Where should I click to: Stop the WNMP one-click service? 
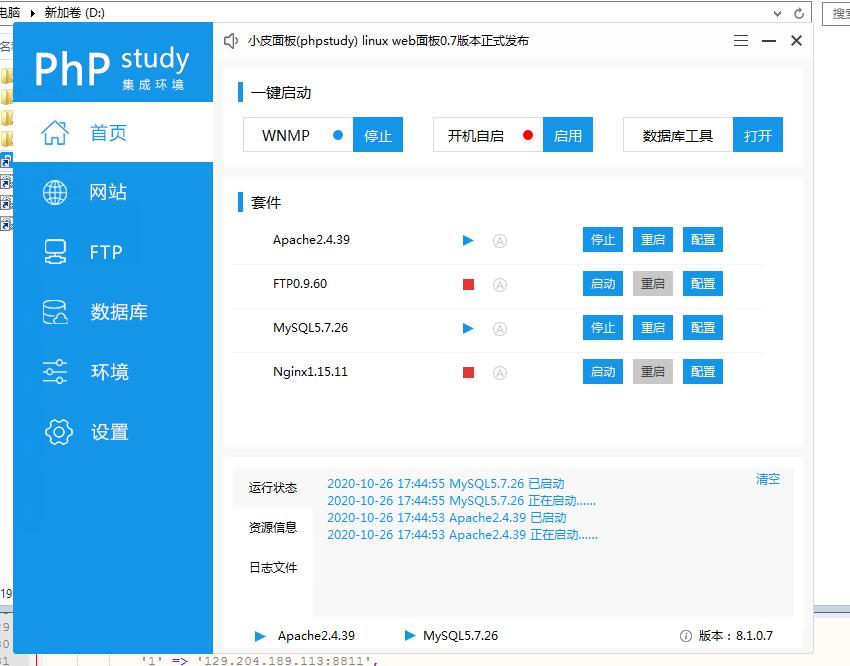378,135
